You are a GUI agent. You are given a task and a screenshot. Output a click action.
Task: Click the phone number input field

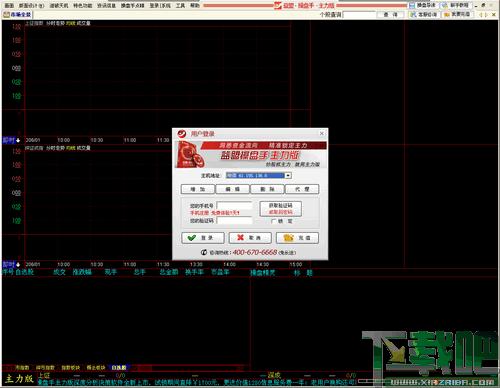coord(235,206)
